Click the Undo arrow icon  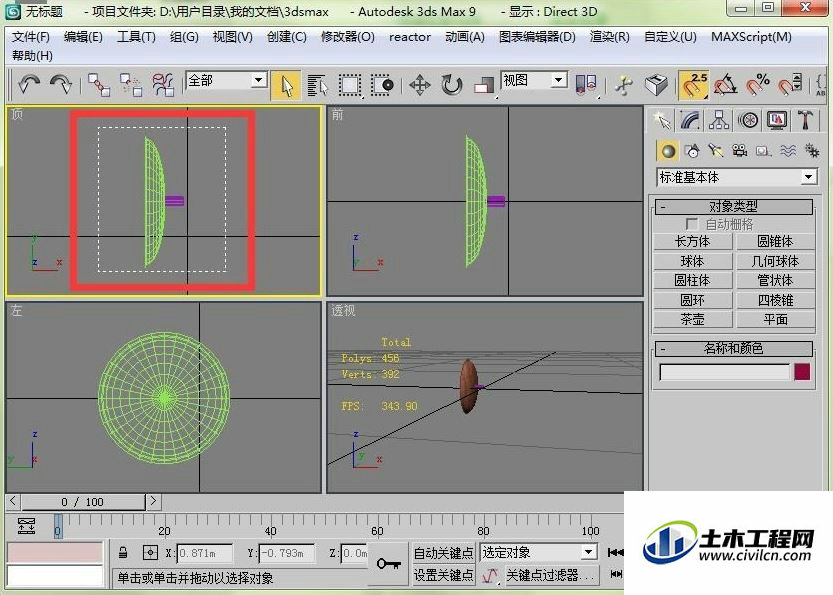(29, 85)
